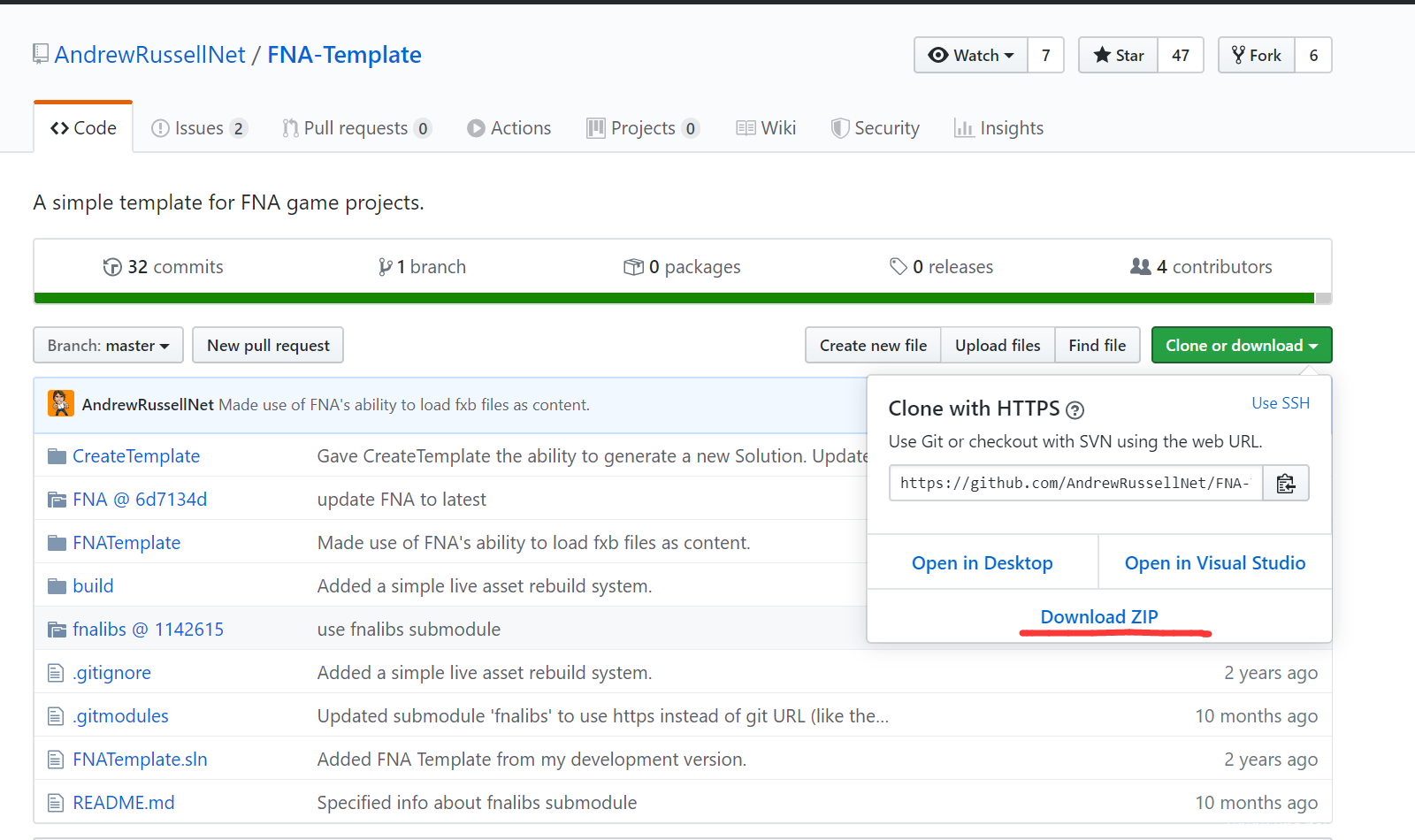The image size is (1415, 840).
Task: Select the HTTPS clone URL text field
Action: [x=1075, y=484]
